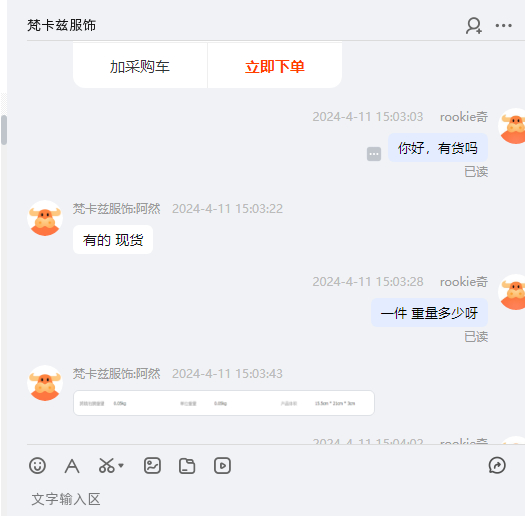Open the send file folder icon

click(x=187, y=466)
